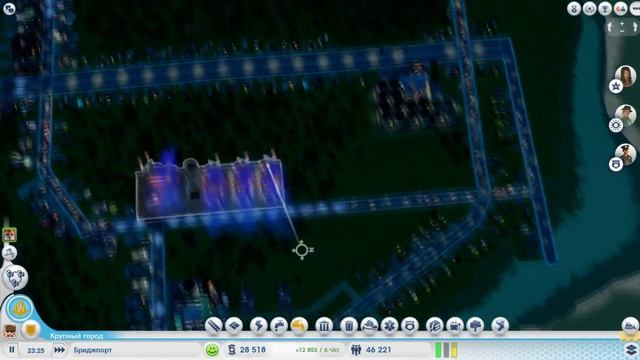Open the top-left view toggle icon
640x360 pixels.
coord(9,9)
